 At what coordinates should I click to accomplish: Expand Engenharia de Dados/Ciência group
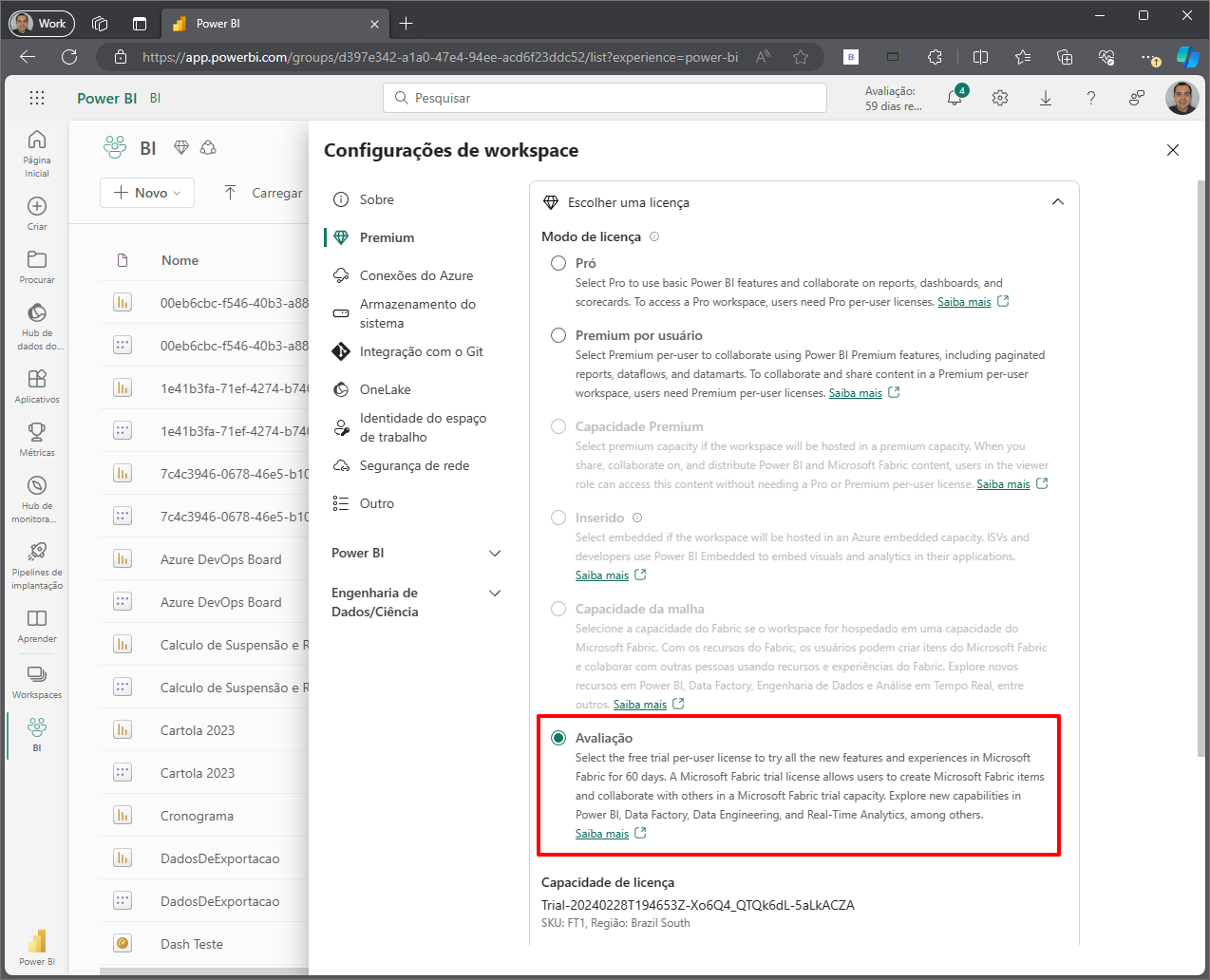point(494,594)
